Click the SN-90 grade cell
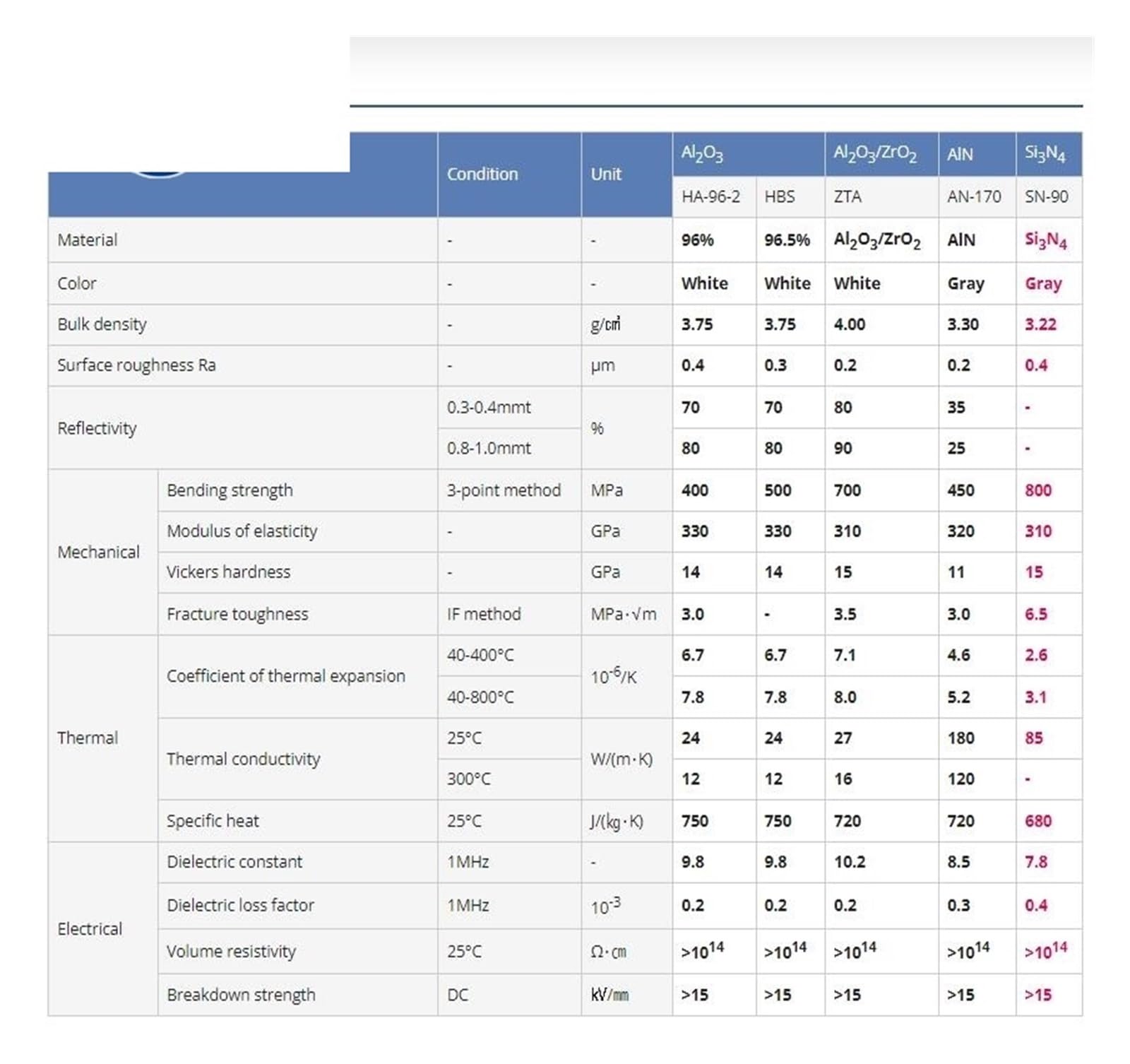The image size is (1130, 1064). click(1049, 197)
